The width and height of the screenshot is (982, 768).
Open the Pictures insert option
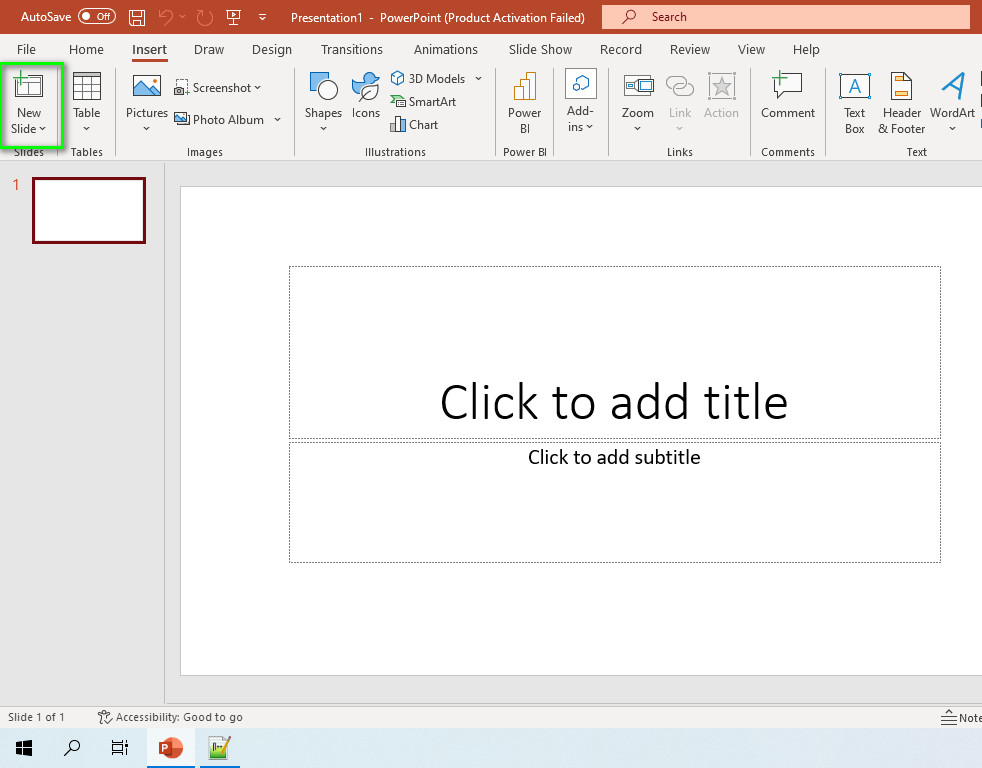click(147, 101)
